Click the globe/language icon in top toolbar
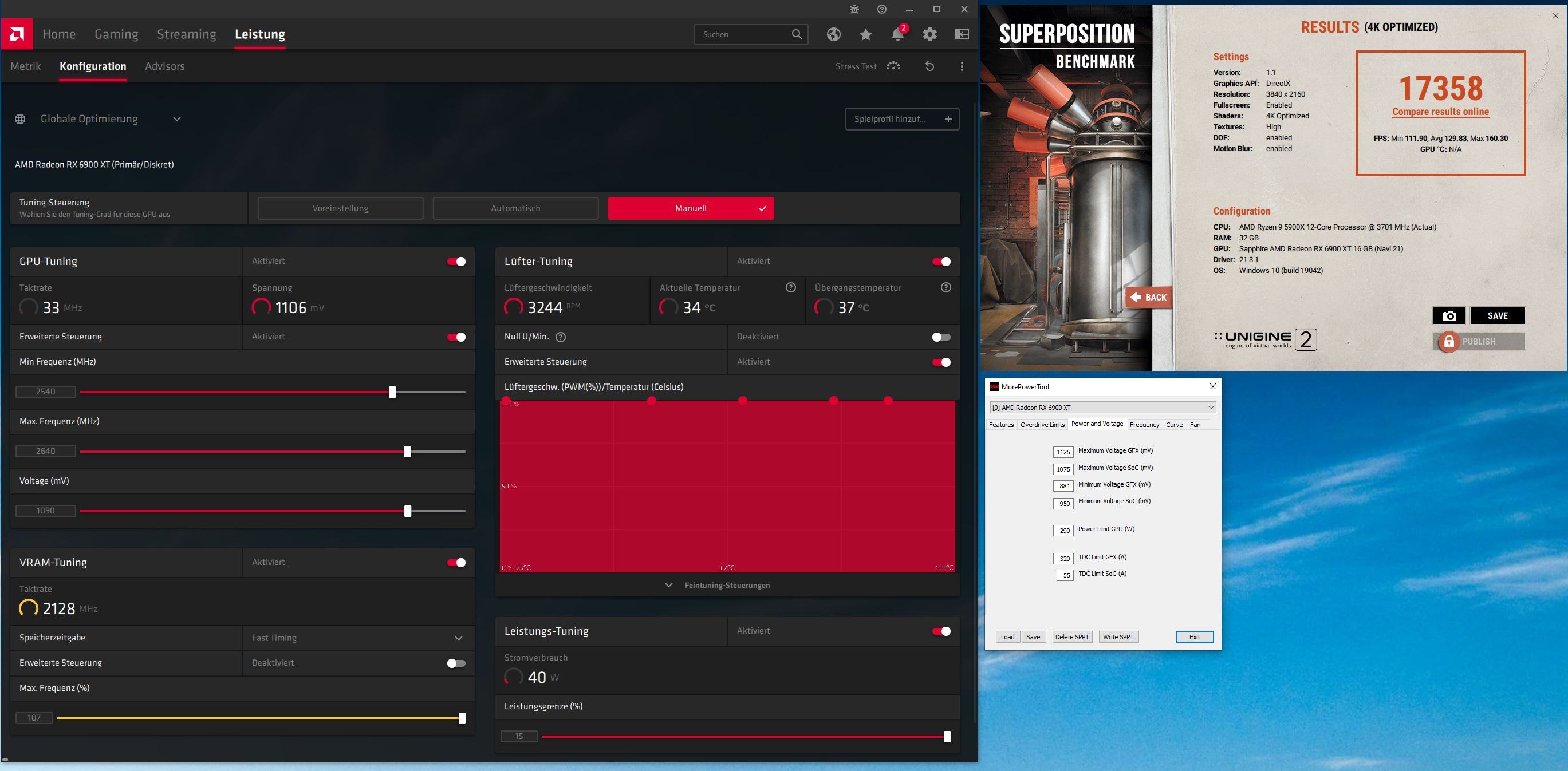The height and width of the screenshot is (771, 1568). [832, 34]
